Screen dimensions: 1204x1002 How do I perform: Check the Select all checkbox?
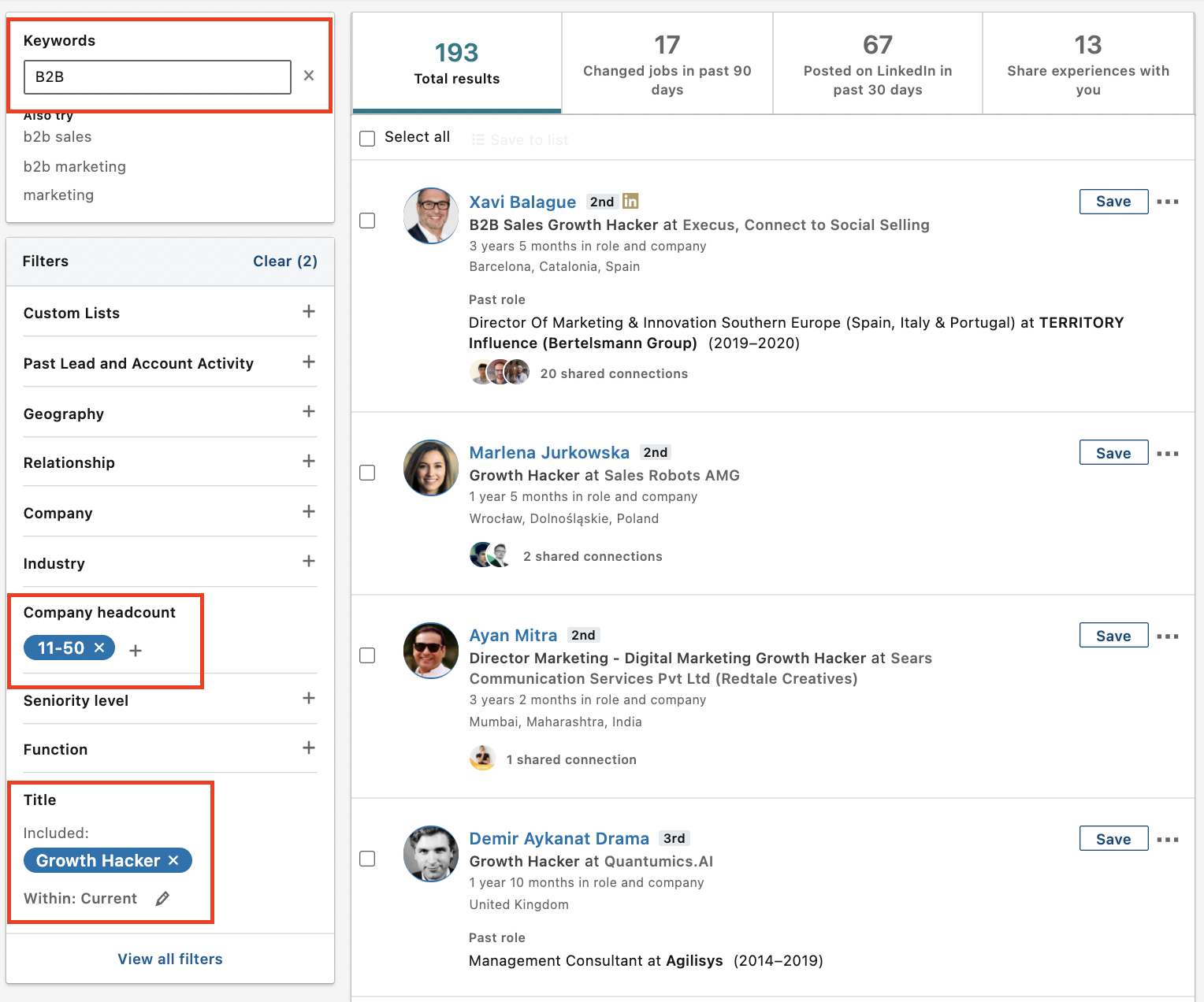[367, 139]
